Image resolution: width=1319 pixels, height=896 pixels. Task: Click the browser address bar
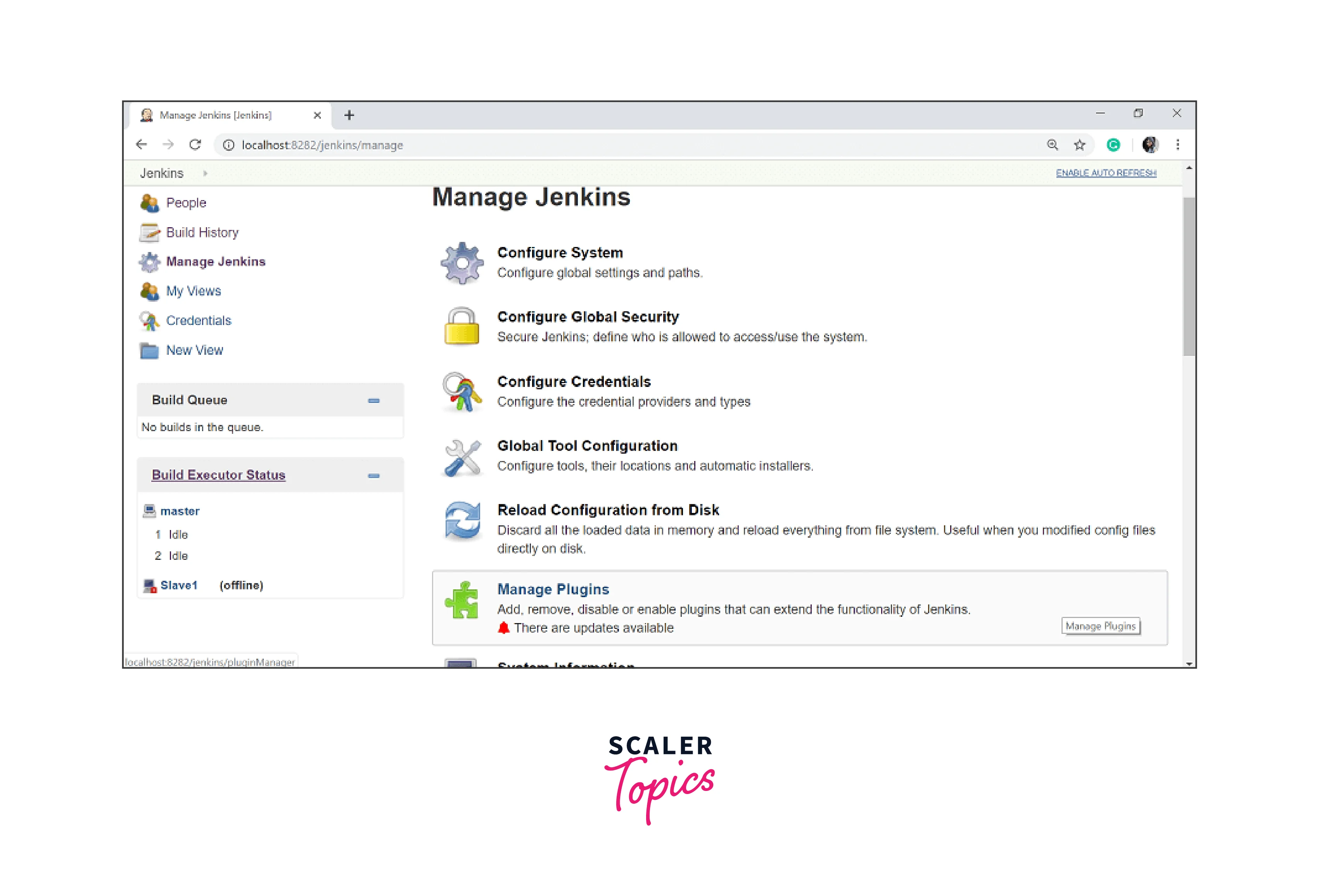(x=624, y=145)
